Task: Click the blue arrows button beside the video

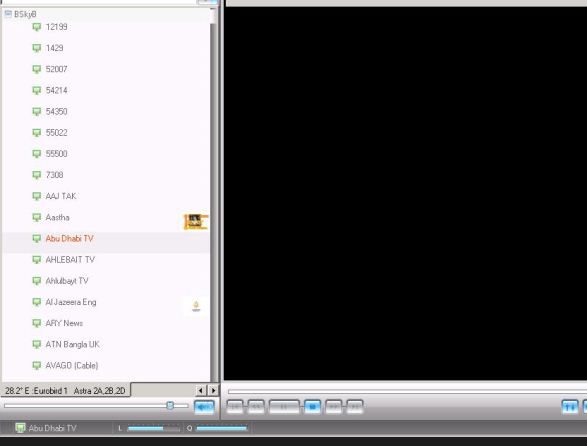Action: tap(570, 407)
